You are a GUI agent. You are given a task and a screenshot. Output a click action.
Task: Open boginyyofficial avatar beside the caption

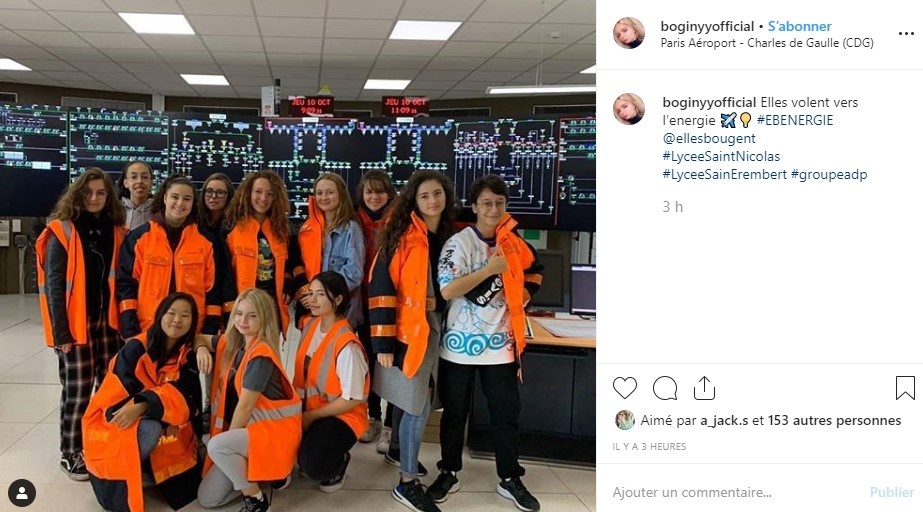coord(629,109)
